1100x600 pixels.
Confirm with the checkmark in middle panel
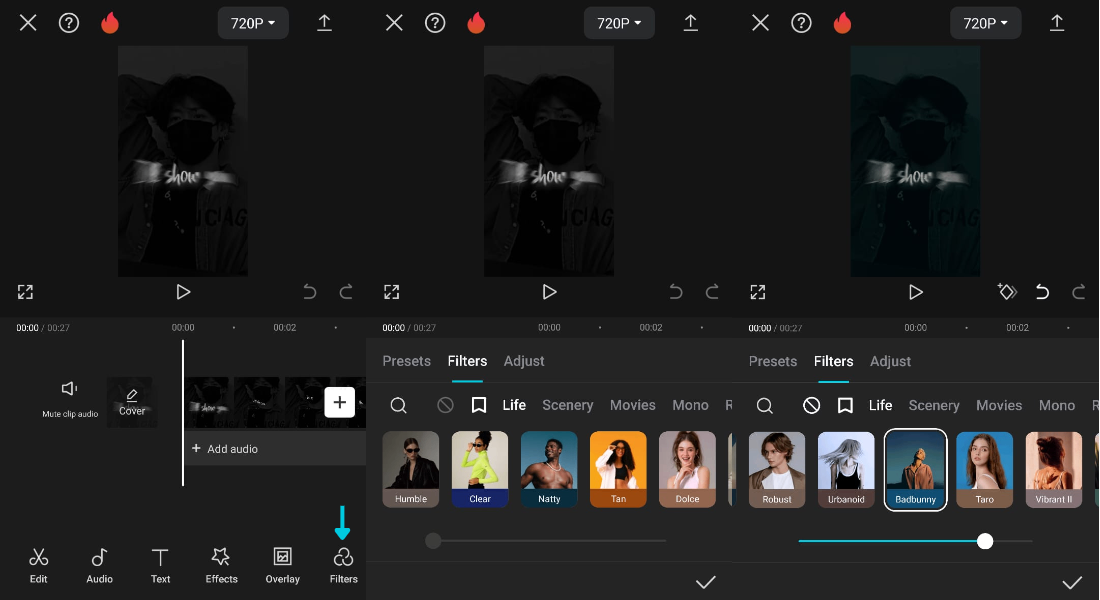click(706, 582)
